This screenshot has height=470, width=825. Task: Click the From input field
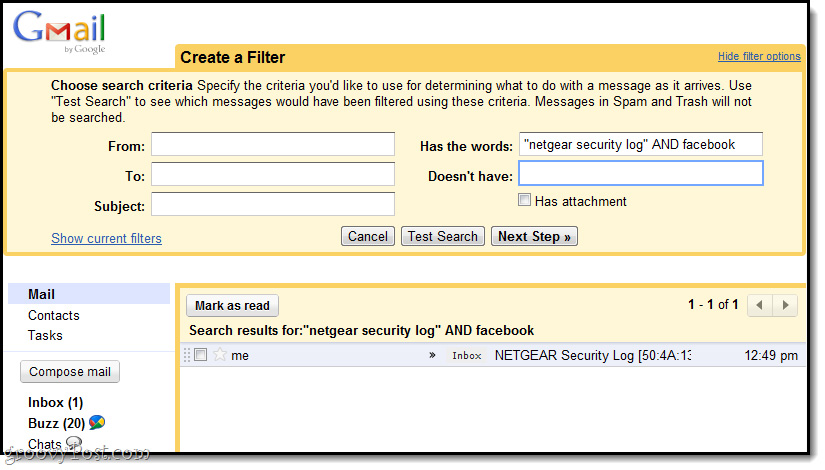point(273,144)
